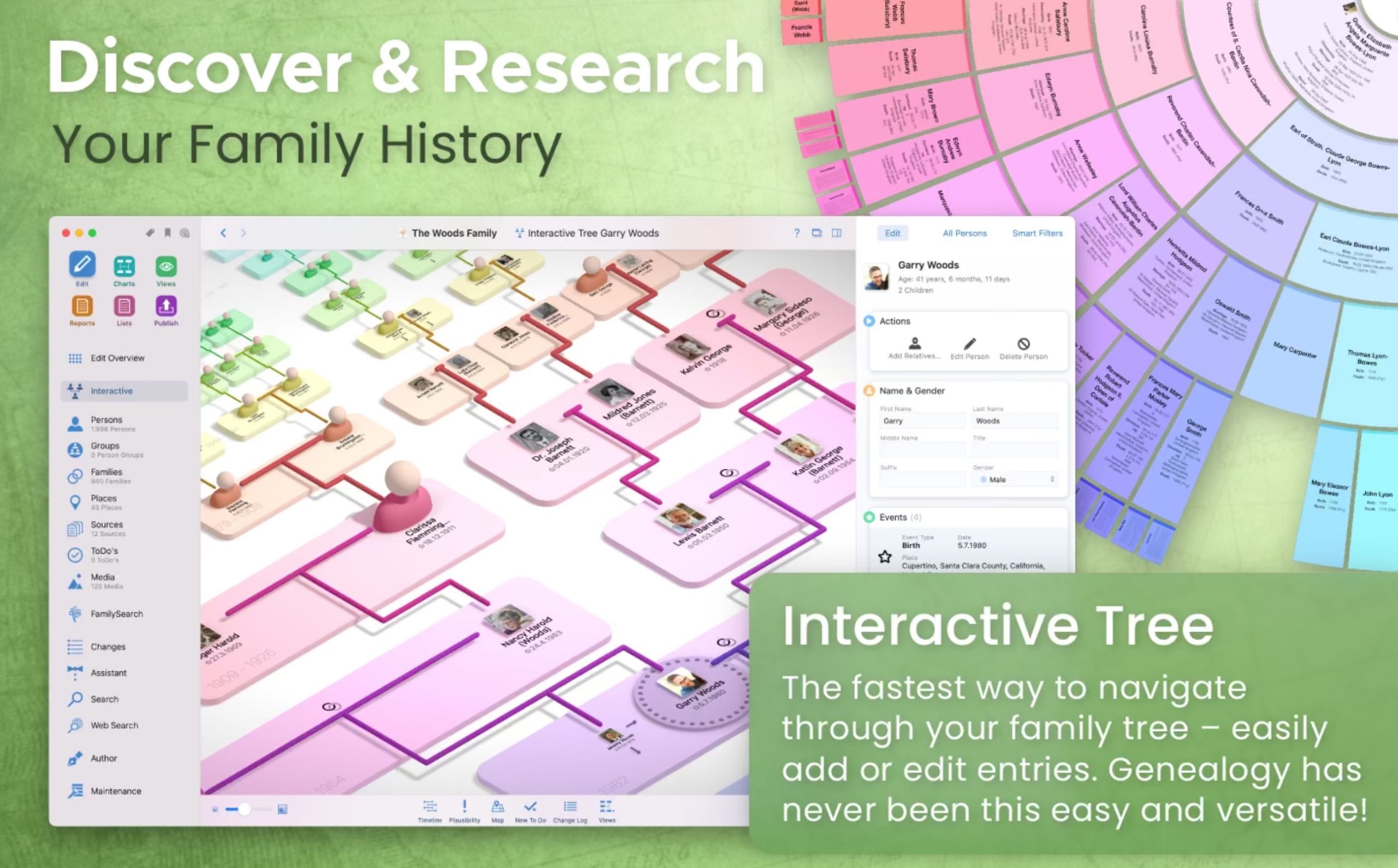
Task: Select Interactive in the sidebar
Action: click(124, 391)
